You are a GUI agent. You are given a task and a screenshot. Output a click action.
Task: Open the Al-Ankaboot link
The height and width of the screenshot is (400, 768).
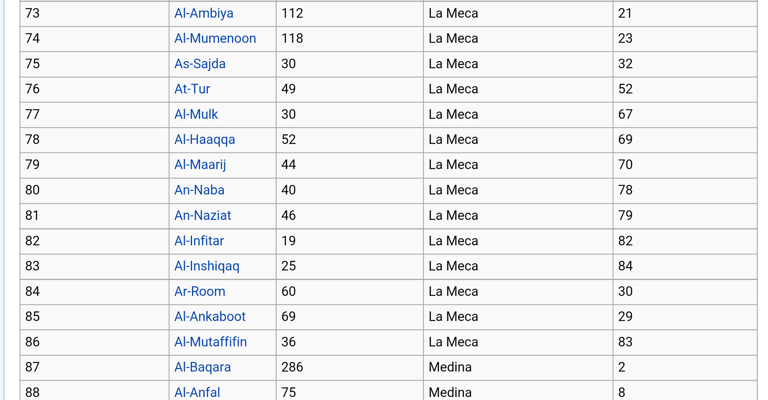(x=210, y=316)
